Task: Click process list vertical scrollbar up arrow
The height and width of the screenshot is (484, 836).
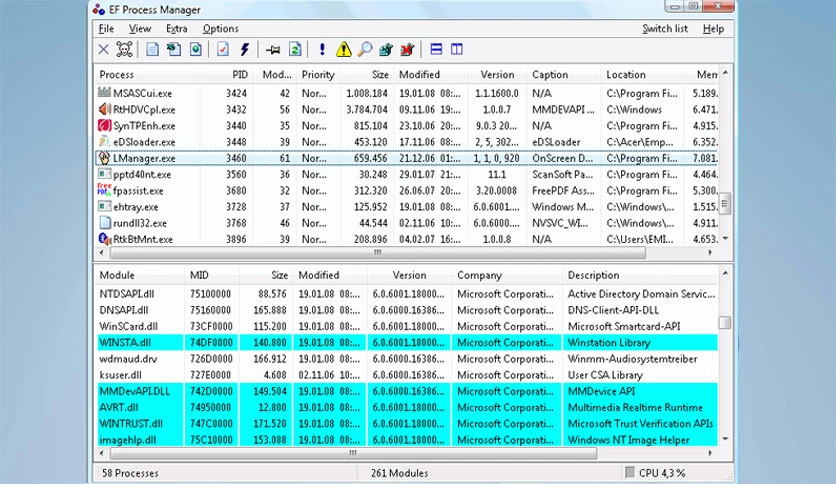Action: [x=725, y=72]
